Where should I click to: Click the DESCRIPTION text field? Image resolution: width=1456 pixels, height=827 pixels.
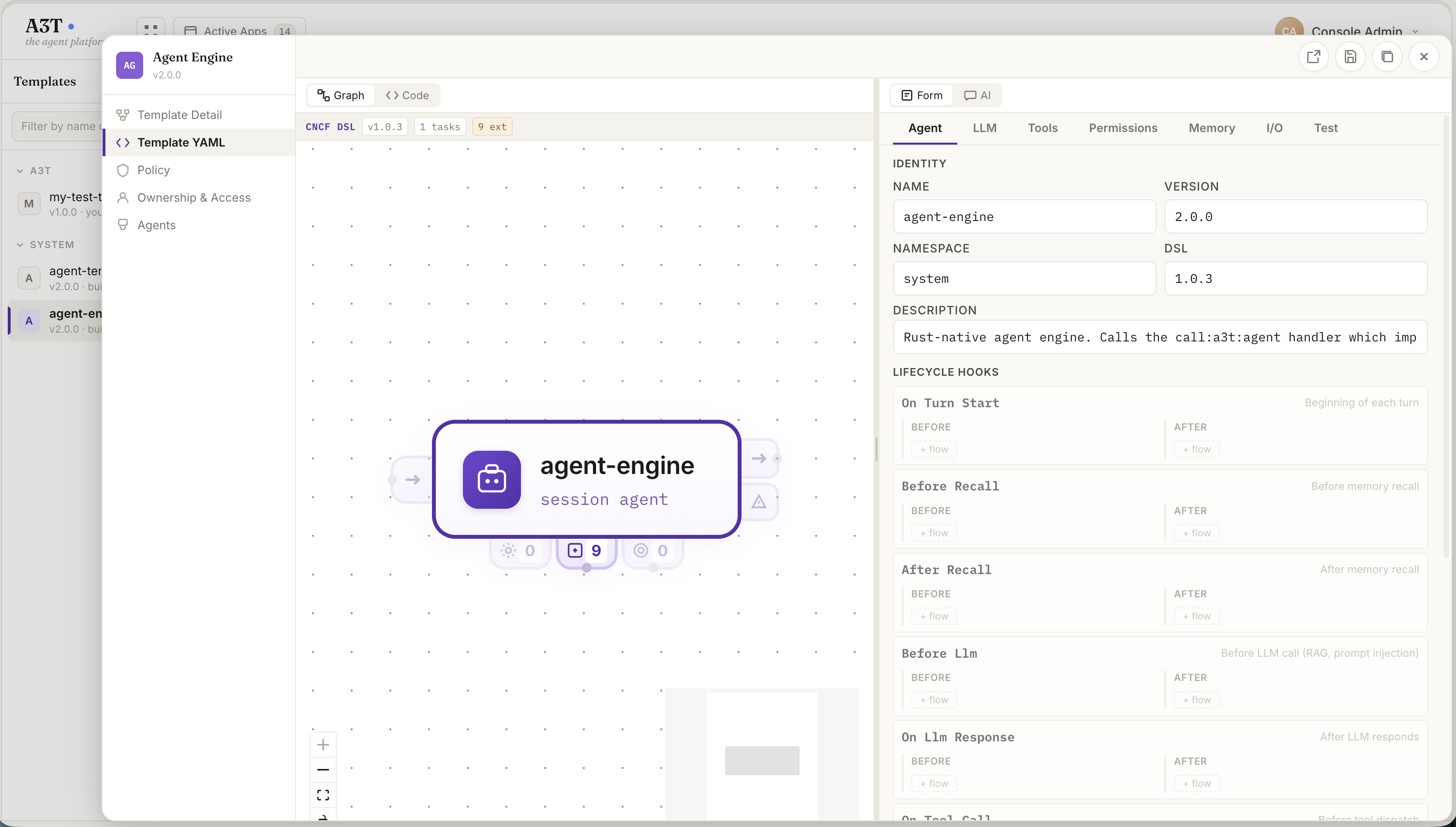coord(1159,338)
